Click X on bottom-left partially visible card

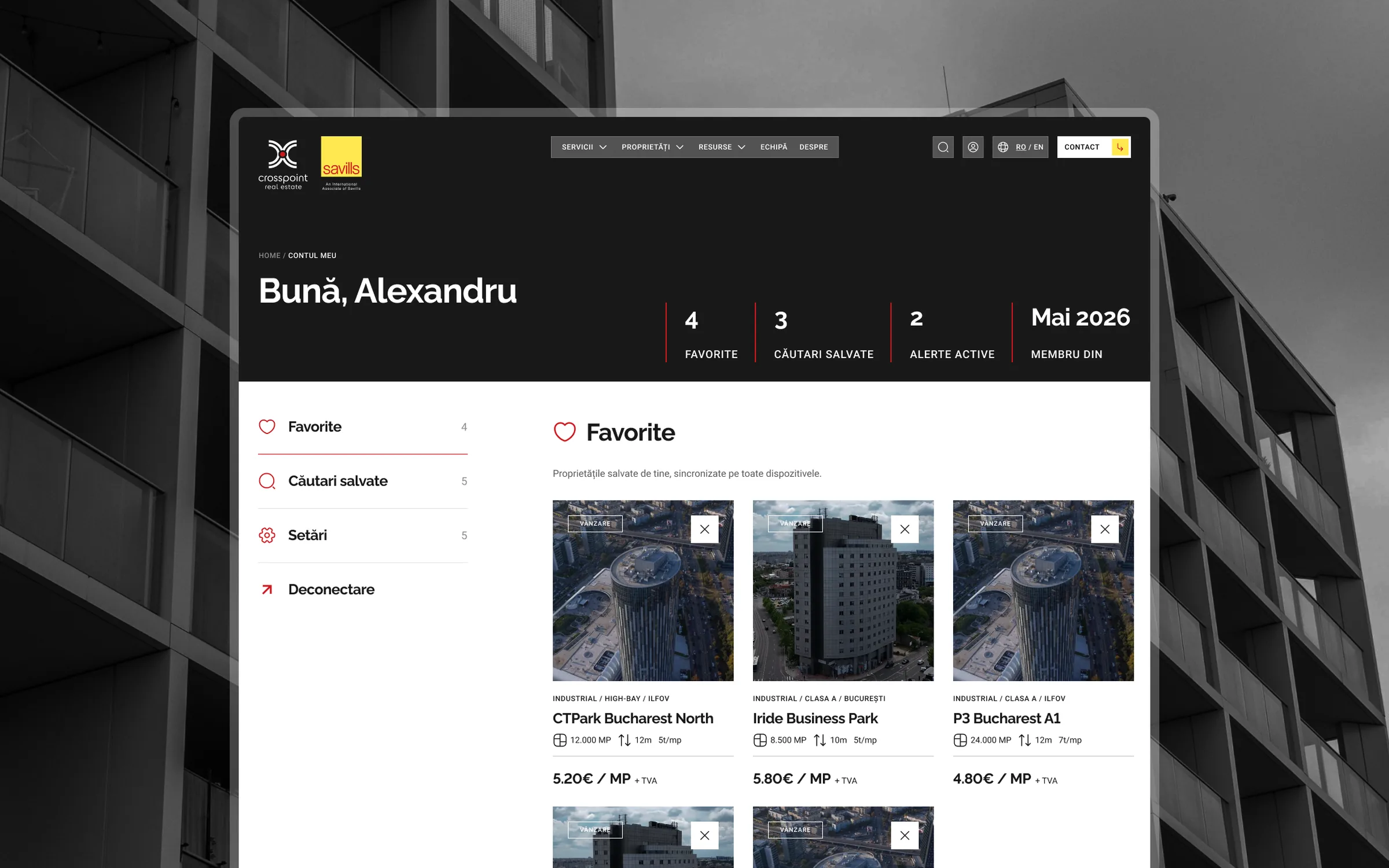pyautogui.click(x=704, y=835)
